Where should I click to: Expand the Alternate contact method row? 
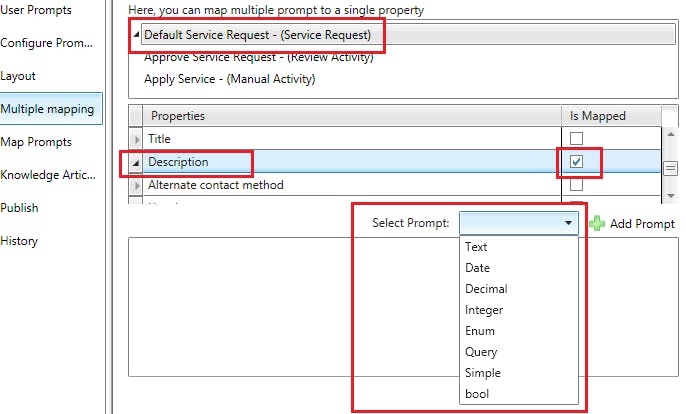click(x=138, y=185)
